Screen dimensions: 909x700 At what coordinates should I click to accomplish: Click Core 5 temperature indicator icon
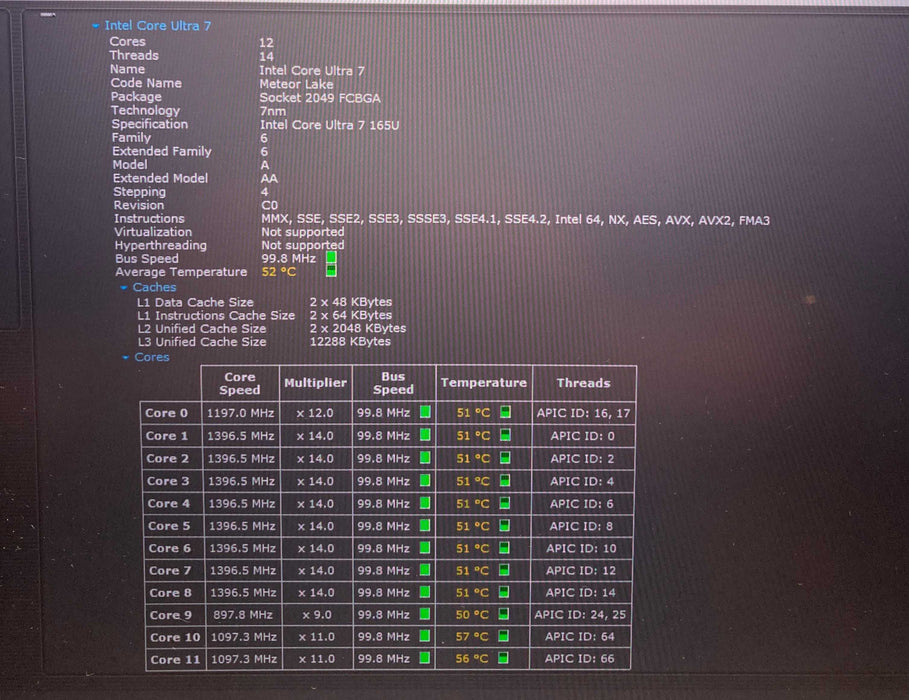(505, 525)
